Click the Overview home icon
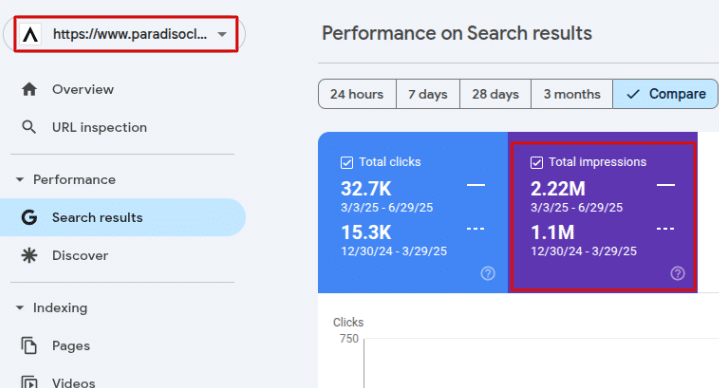 (x=29, y=89)
